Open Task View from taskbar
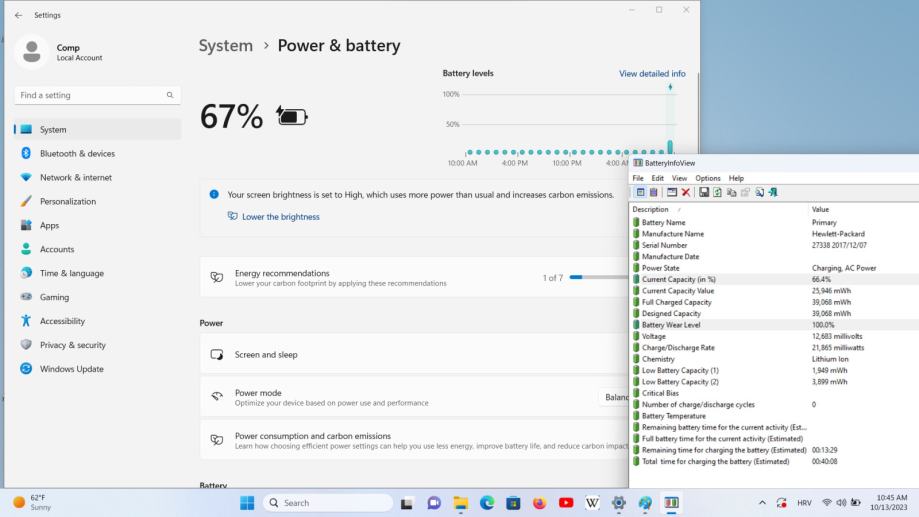 pyautogui.click(x=407, y=503)
